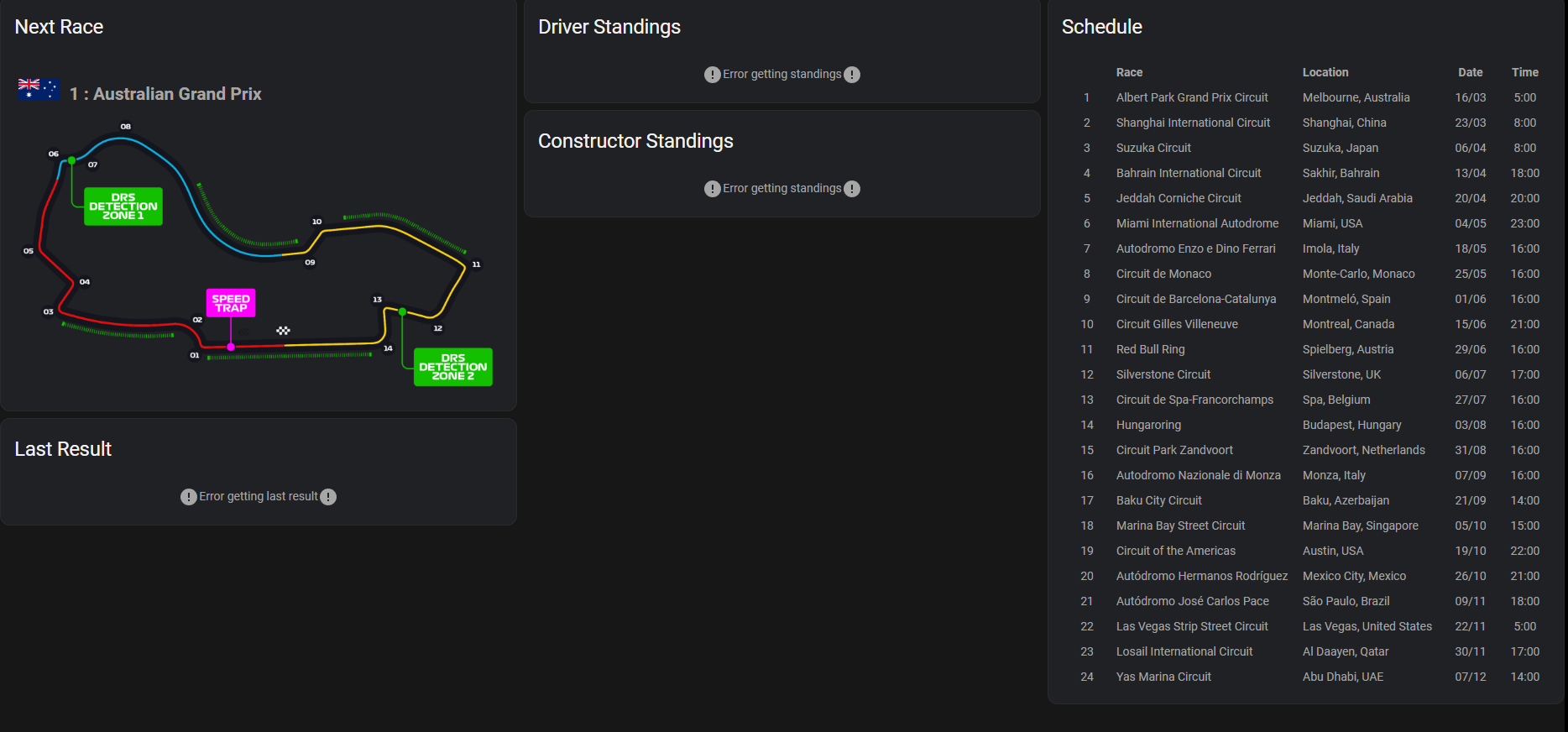Click 'Error getting last result' message
1568x732 pixels.
tap(259, 496)
